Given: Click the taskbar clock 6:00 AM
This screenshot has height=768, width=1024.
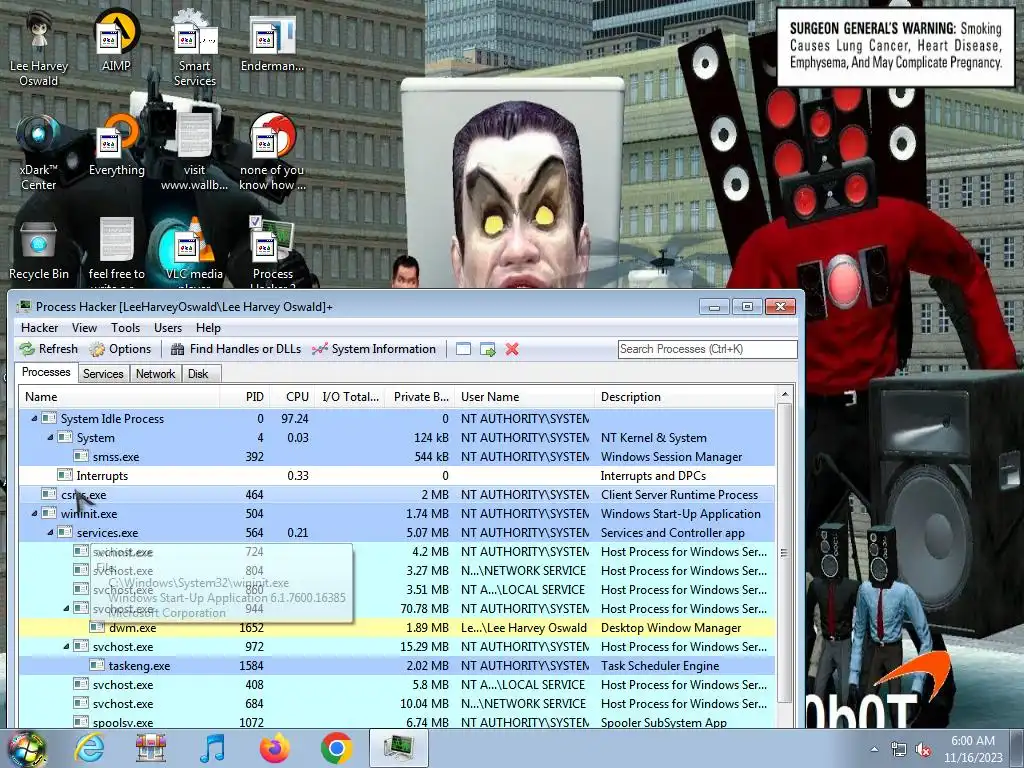Looking at the screenshot, I should 972,749.
